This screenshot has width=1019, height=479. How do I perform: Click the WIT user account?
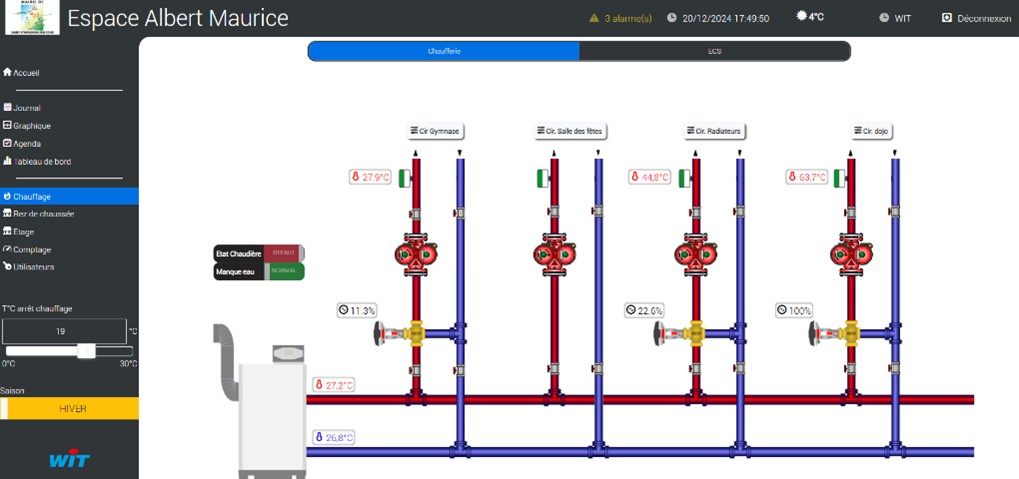pos(896,18)
